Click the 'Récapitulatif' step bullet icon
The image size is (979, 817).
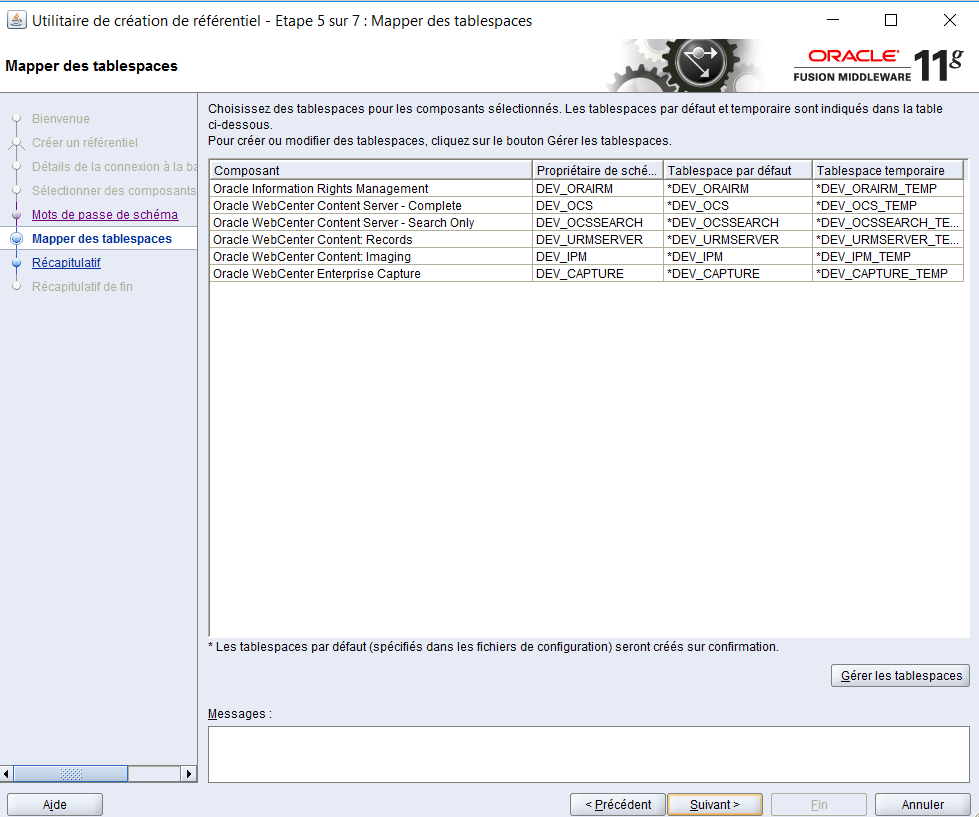(16, 263)
